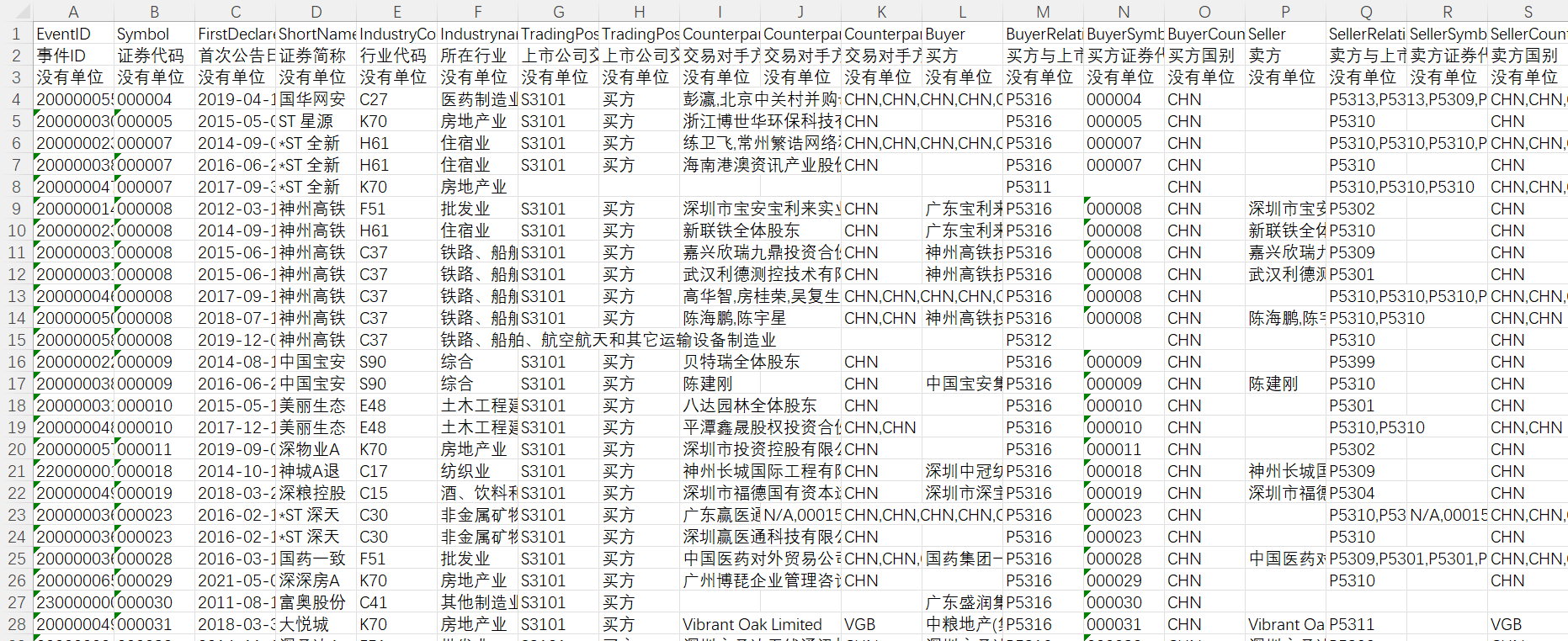Click the 深深房A cell
Screen dimensions: 1568x641
point(316,580)
